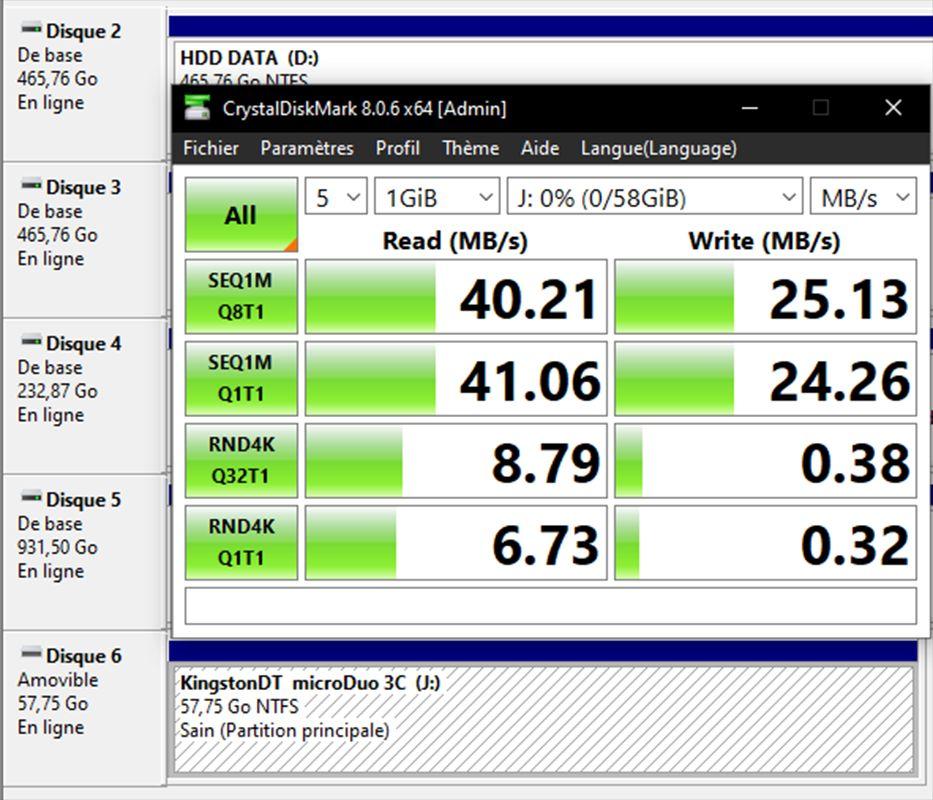The image size is (933, 800).
Task: Run all benchmarks with the All button
Action: (x=241, y=215)
